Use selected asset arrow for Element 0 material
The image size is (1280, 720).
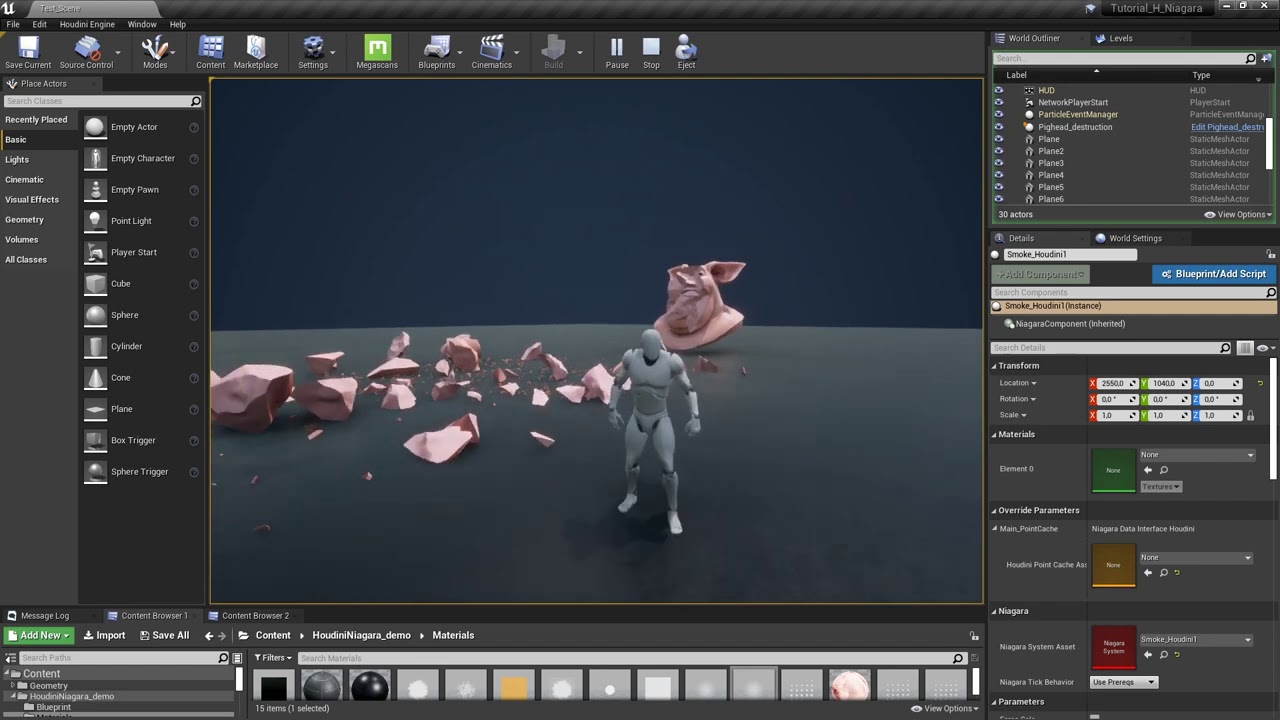pyautogui.click(x=1148, y=470)
